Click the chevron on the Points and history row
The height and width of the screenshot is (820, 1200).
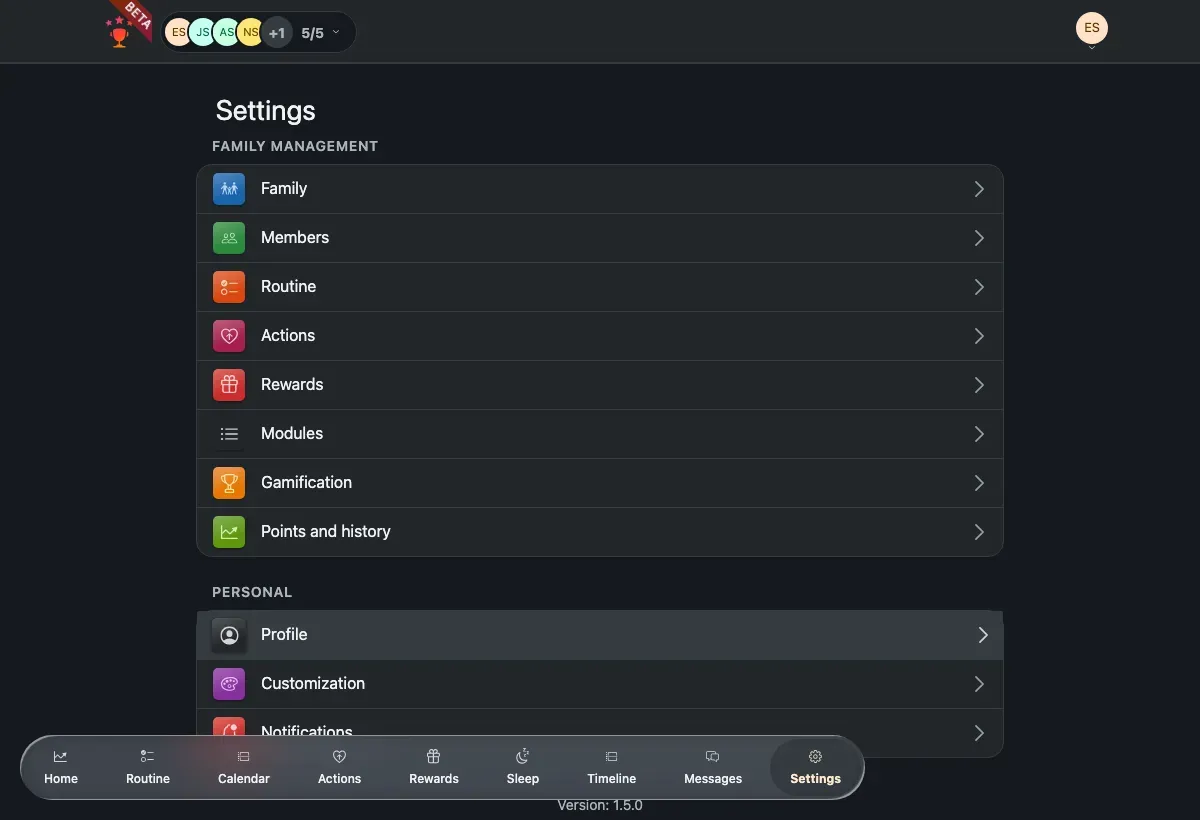click(x=979, y=532)
